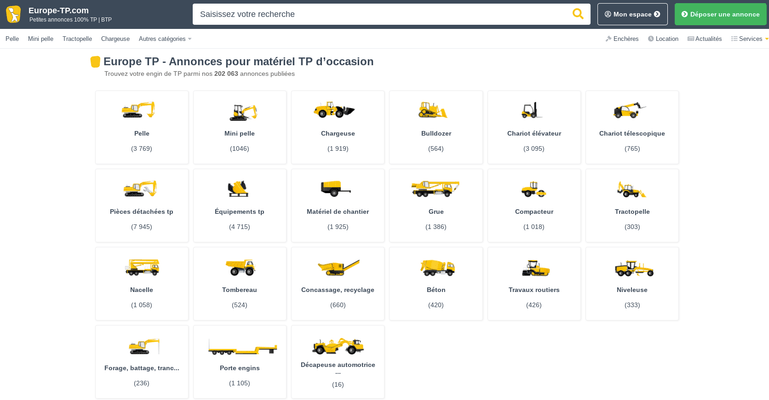Select the Tombereau dump truck icon
This screenshot has width=769, height=400.
[239, 267]
